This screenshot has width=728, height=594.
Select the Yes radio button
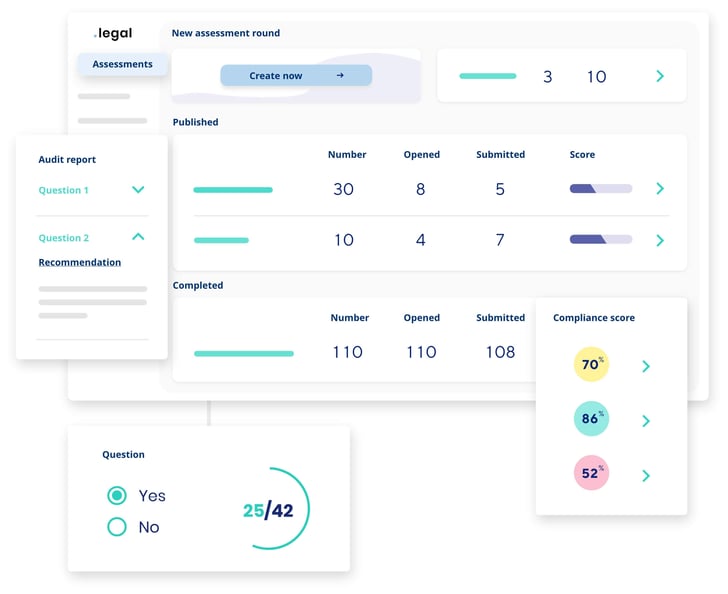coord(117,496)
